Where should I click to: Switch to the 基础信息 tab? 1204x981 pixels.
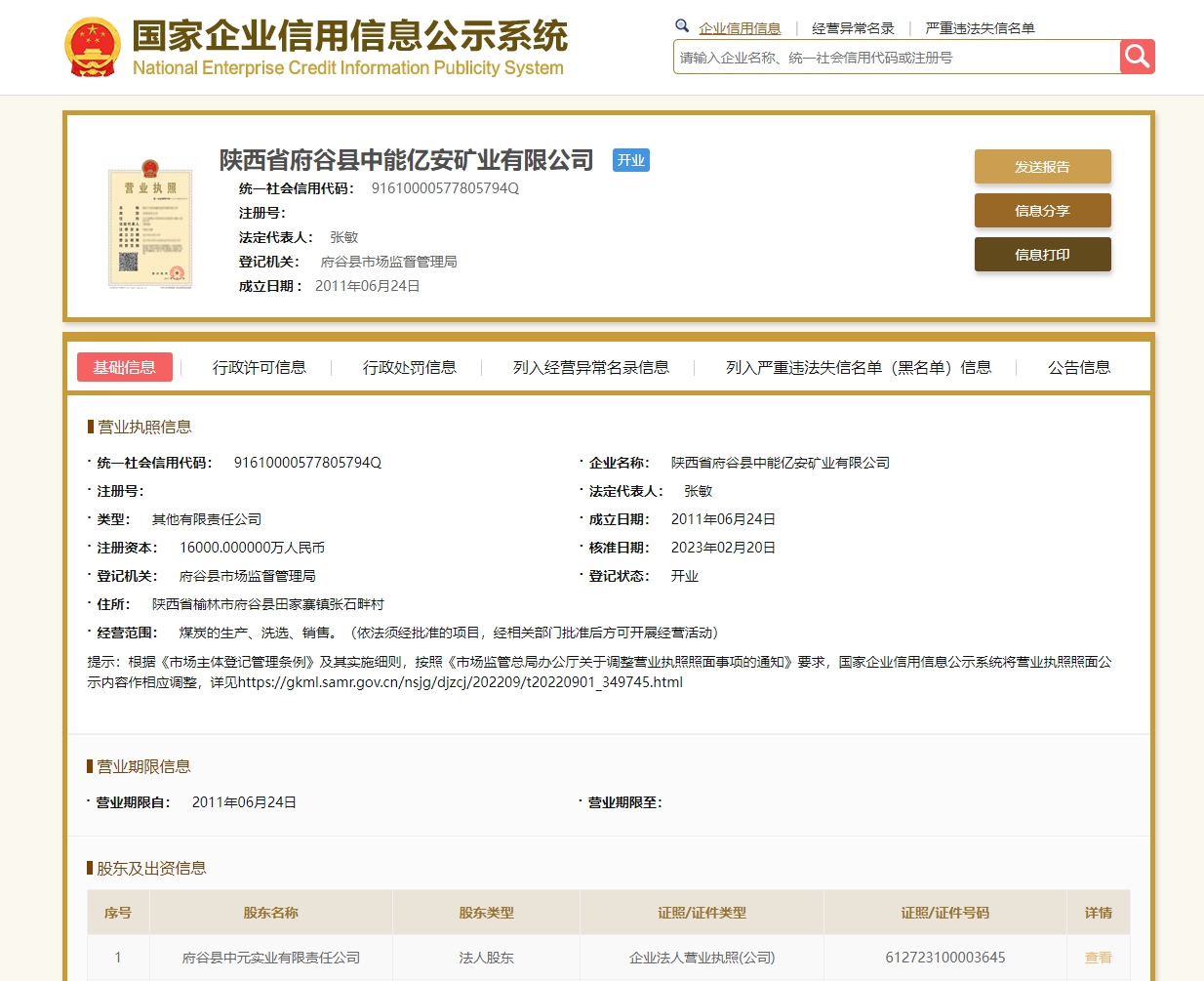124,367
